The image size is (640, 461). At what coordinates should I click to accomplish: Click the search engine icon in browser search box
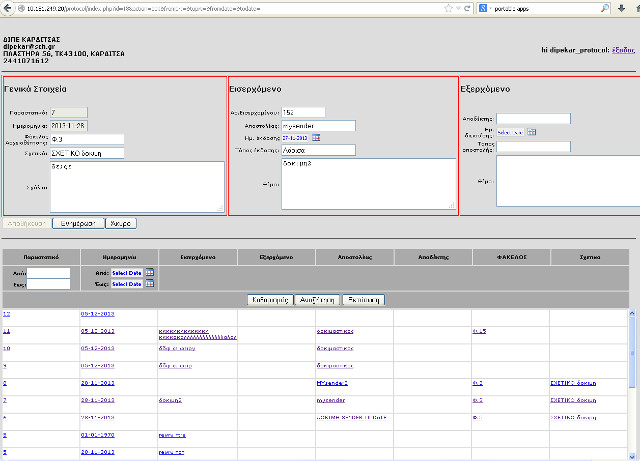point(483,7)
